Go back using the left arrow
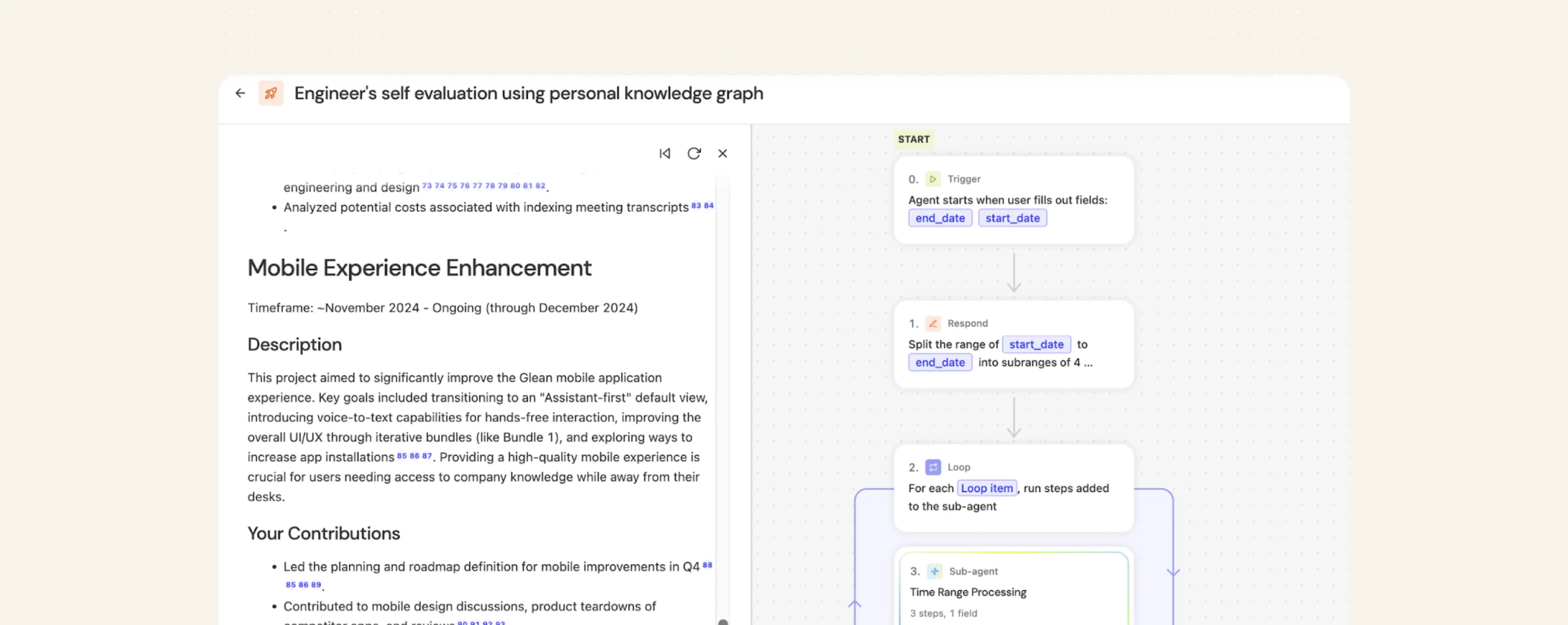This screenshot has width=1568, height=625. click(240, 93)
